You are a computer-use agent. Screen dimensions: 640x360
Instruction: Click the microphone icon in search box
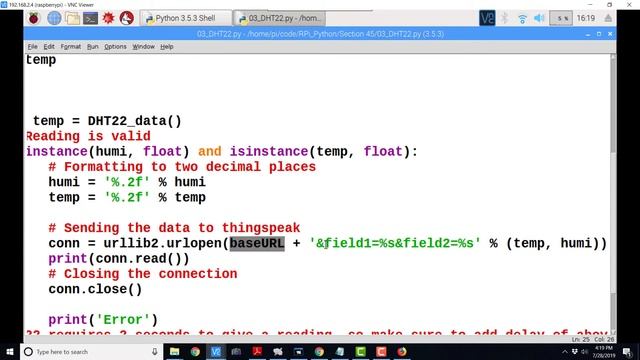click(155, 351)
